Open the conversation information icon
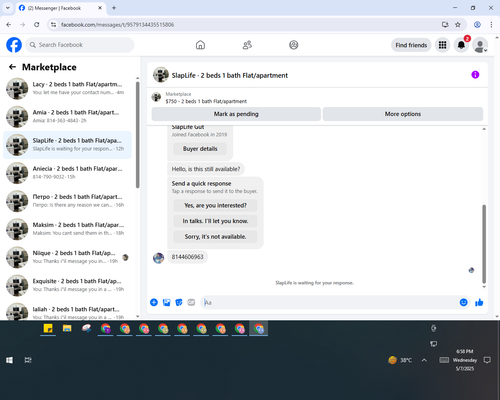500x400 pixels. coord(475,75)
